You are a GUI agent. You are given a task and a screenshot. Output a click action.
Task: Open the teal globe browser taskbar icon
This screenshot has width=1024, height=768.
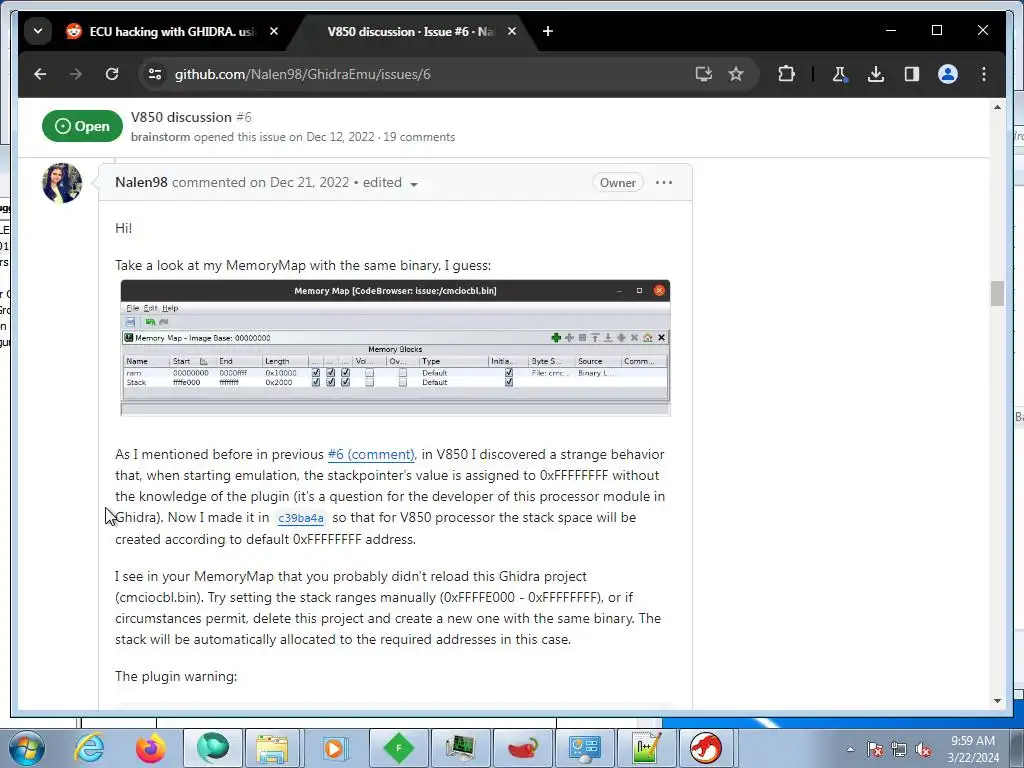213,748
